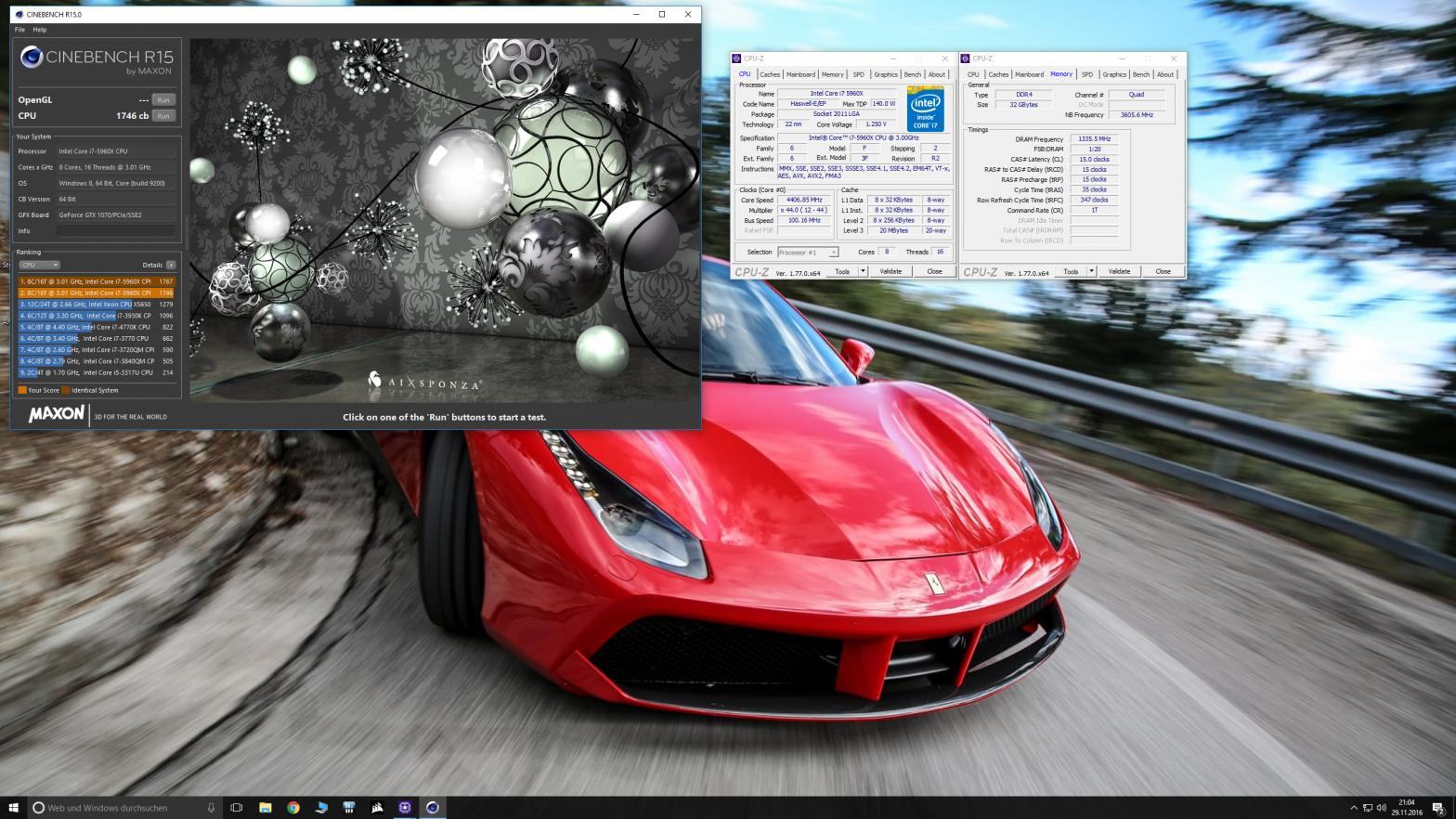Click the Identical System legend swatch
The width and height of the screenshot is (1456, 819).
pos(66,390)
